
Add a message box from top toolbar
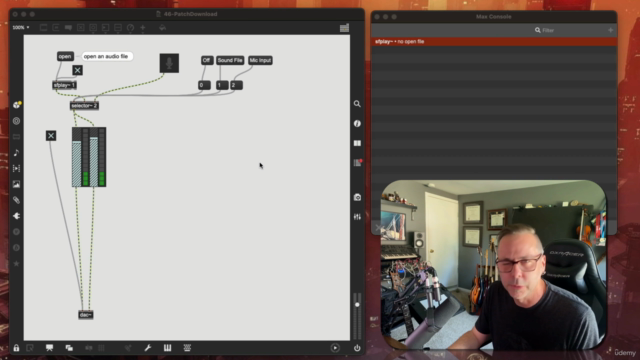(x=56, y=28)
